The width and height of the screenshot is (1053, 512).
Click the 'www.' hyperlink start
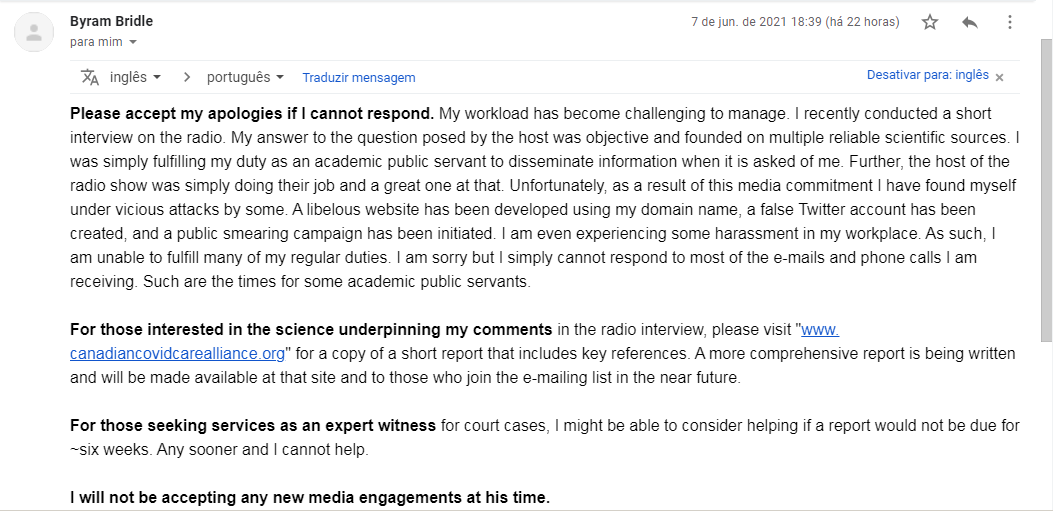click(x=820, y=330)
